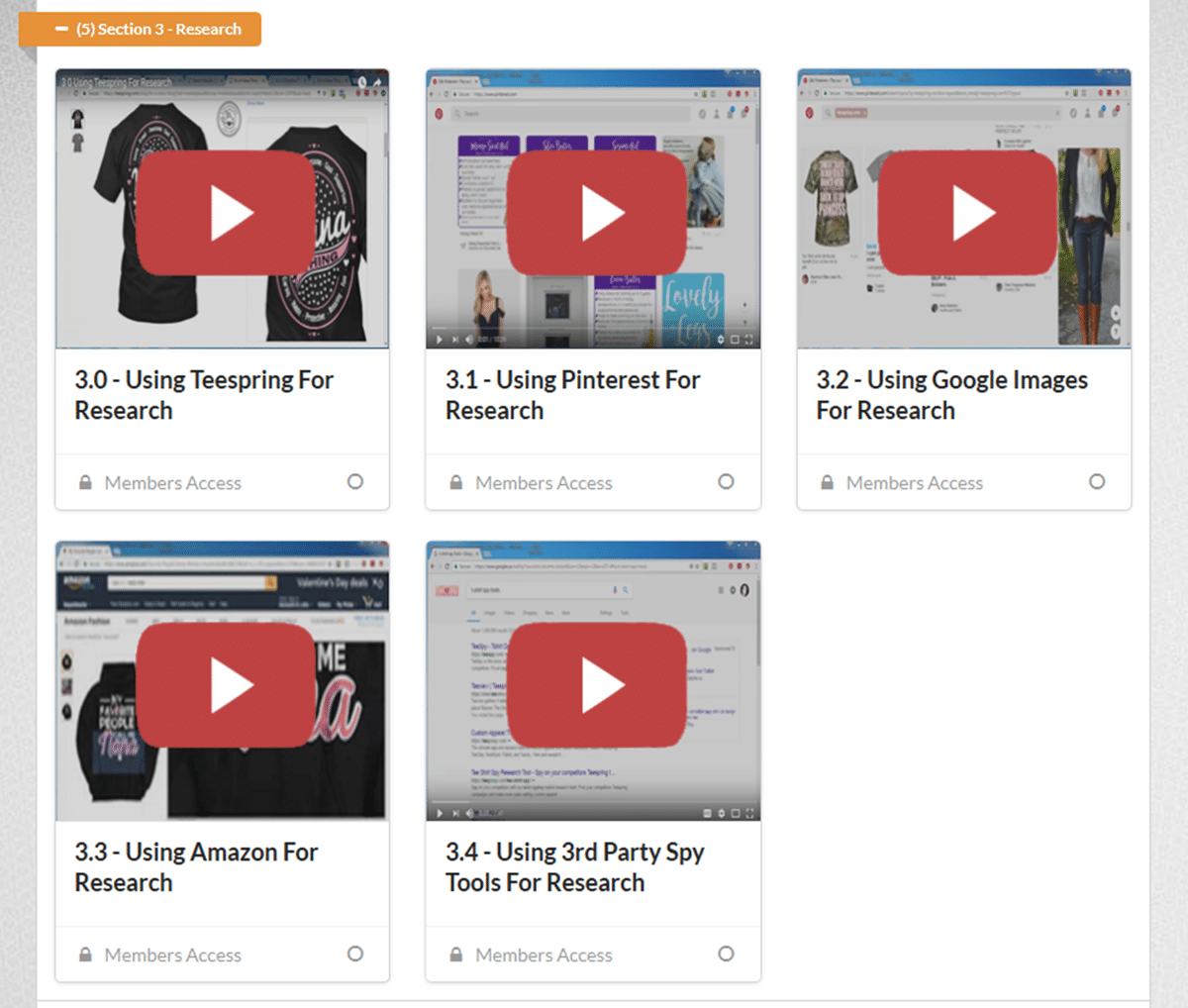The width and height of the screenshot is (1188, 1008).
Task: Collapse the Section 3 - Research expander
Action: [x=140, y=29]
